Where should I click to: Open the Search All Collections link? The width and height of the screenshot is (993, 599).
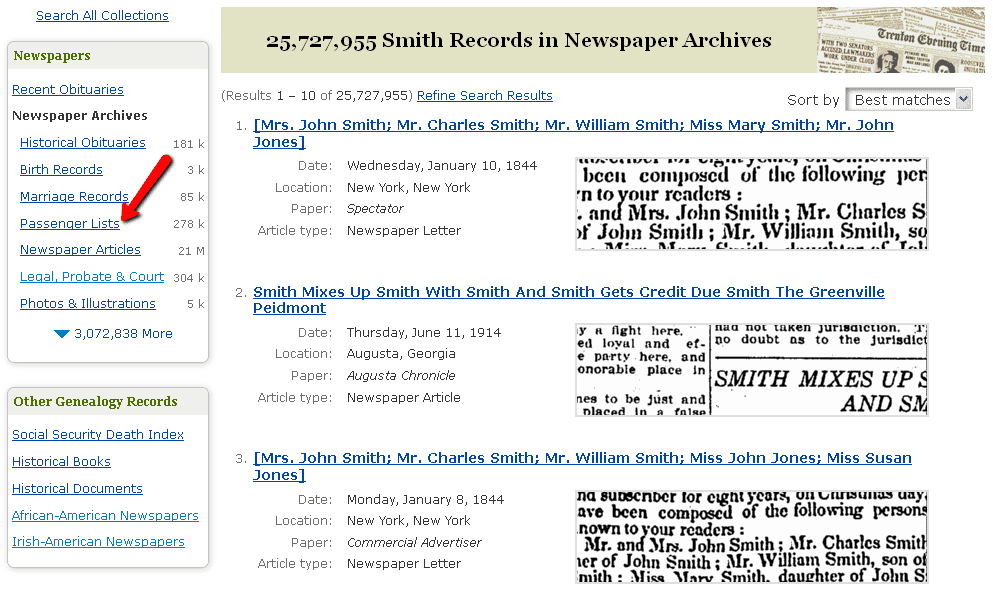coord(102,15)
